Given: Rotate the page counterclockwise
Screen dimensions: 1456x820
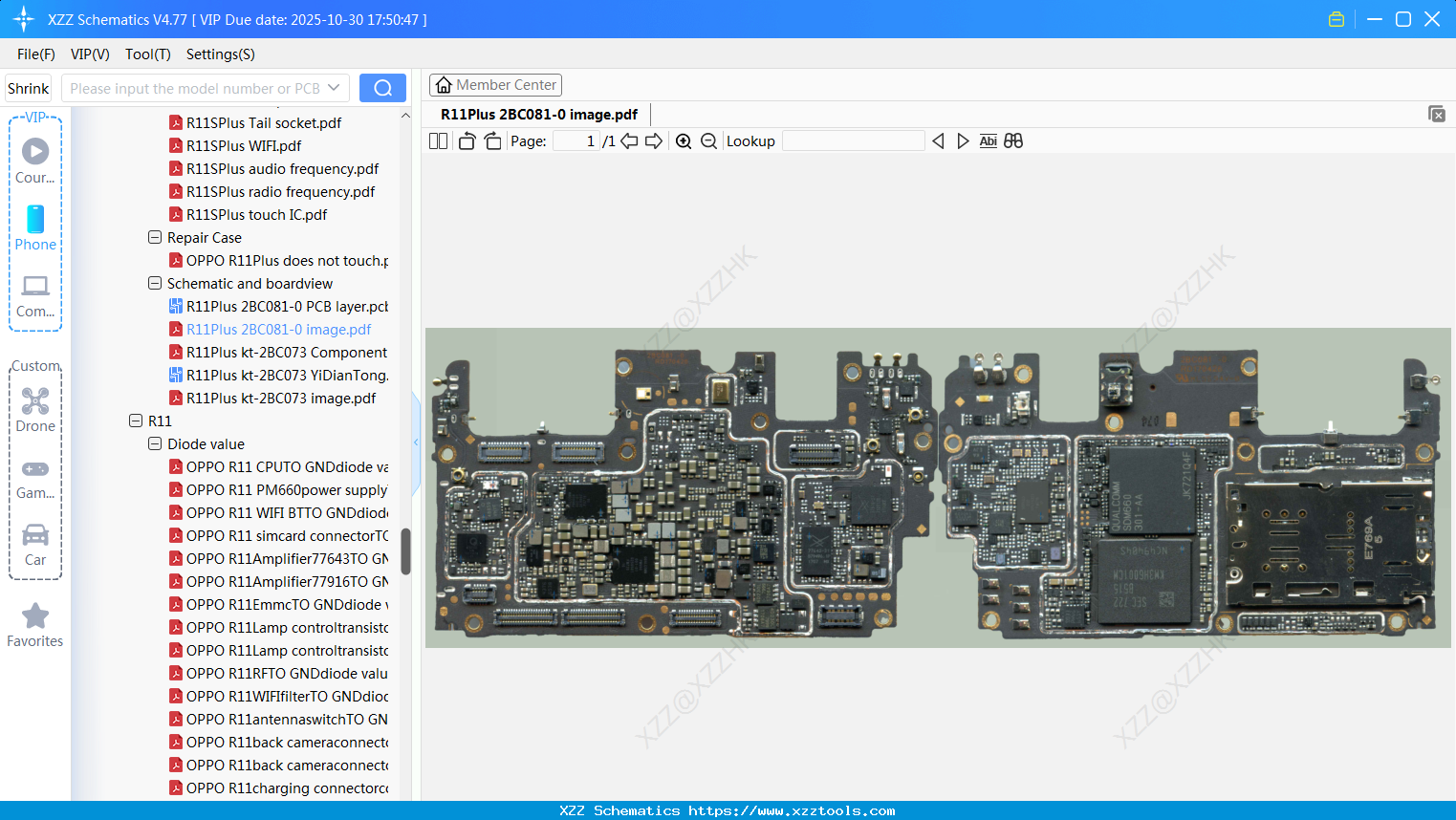Looking at the screenshot, I should [467, 141].
